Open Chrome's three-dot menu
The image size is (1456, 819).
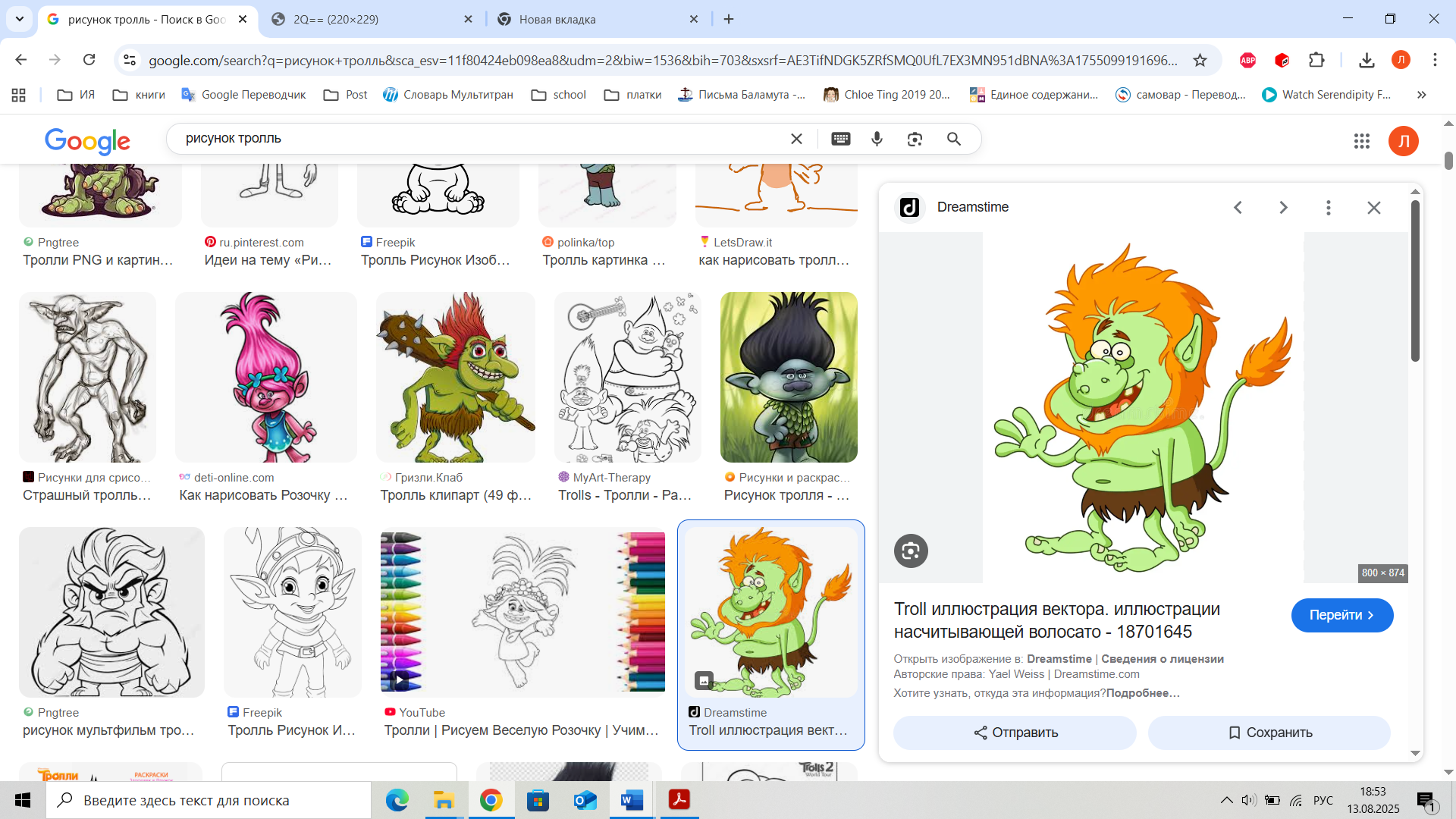1435,60
